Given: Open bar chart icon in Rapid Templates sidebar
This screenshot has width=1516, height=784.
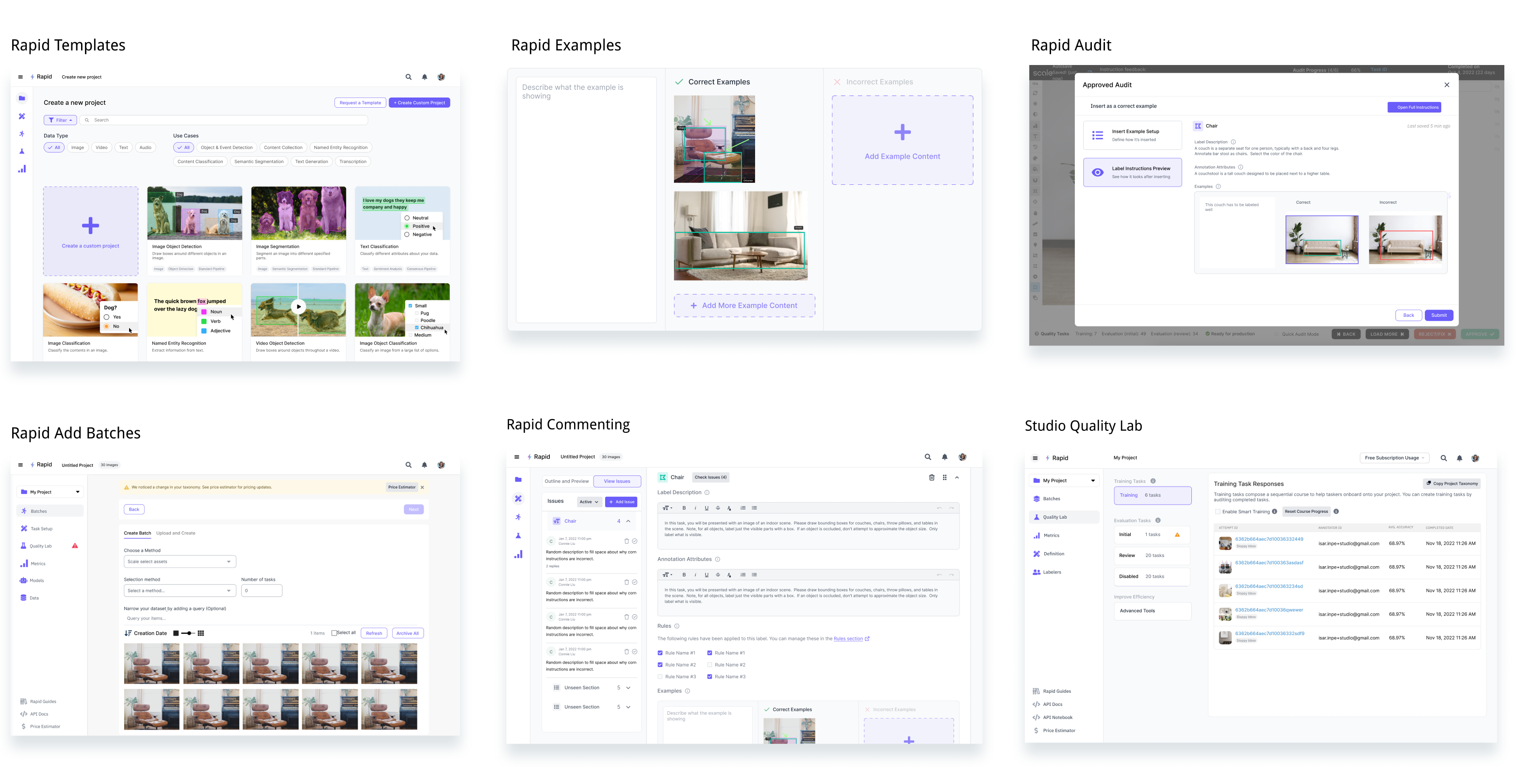Looking at the screenshot, I should click(x=22, y=169).
